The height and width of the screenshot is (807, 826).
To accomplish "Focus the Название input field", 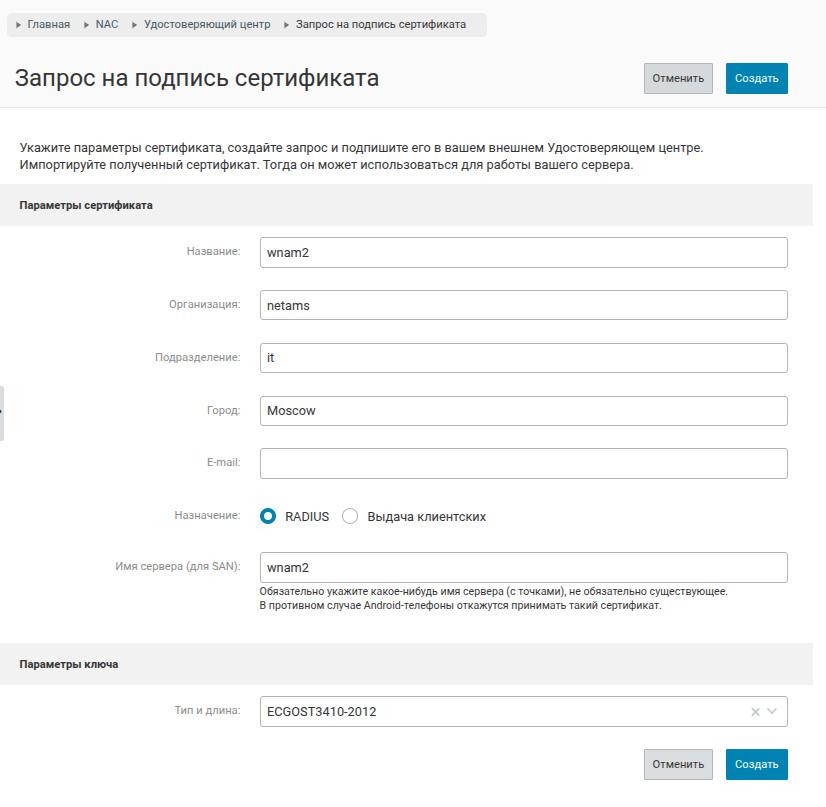I will (523, 252).
